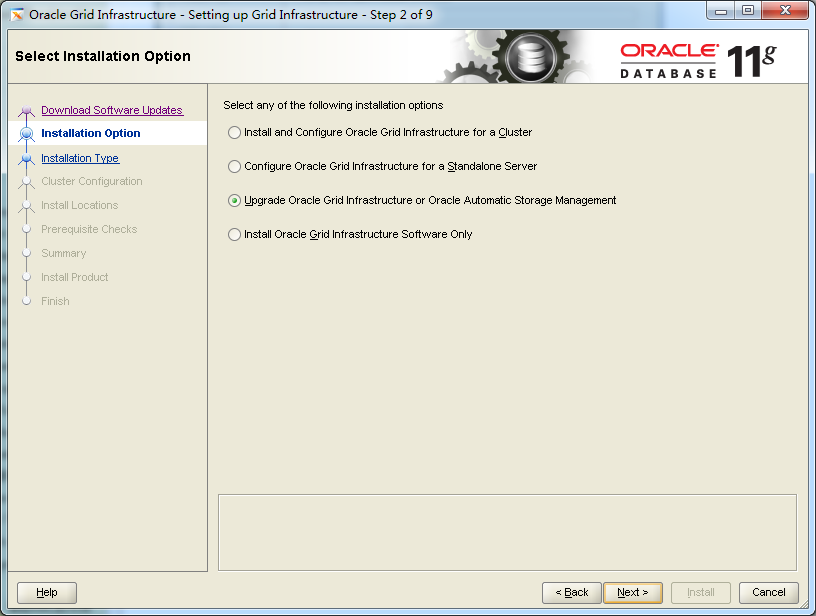816x616 pixels.
Task: Open the Download Software Updates step link
Action: click(112, 110)
